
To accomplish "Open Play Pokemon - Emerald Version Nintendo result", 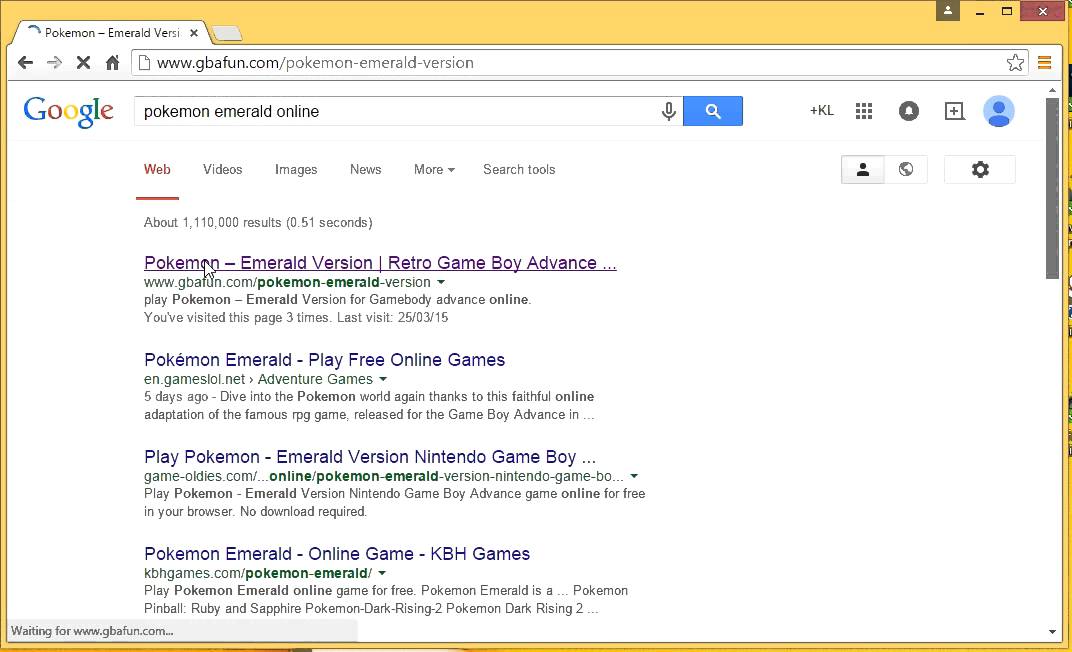I will 370,457.
